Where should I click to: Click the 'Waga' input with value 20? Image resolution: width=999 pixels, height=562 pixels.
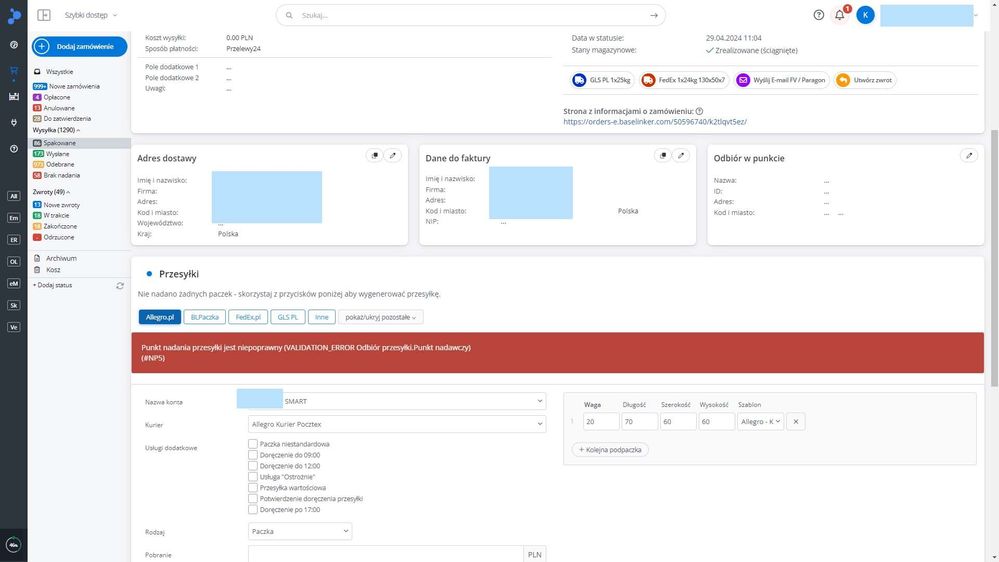(x=601, y=421)
